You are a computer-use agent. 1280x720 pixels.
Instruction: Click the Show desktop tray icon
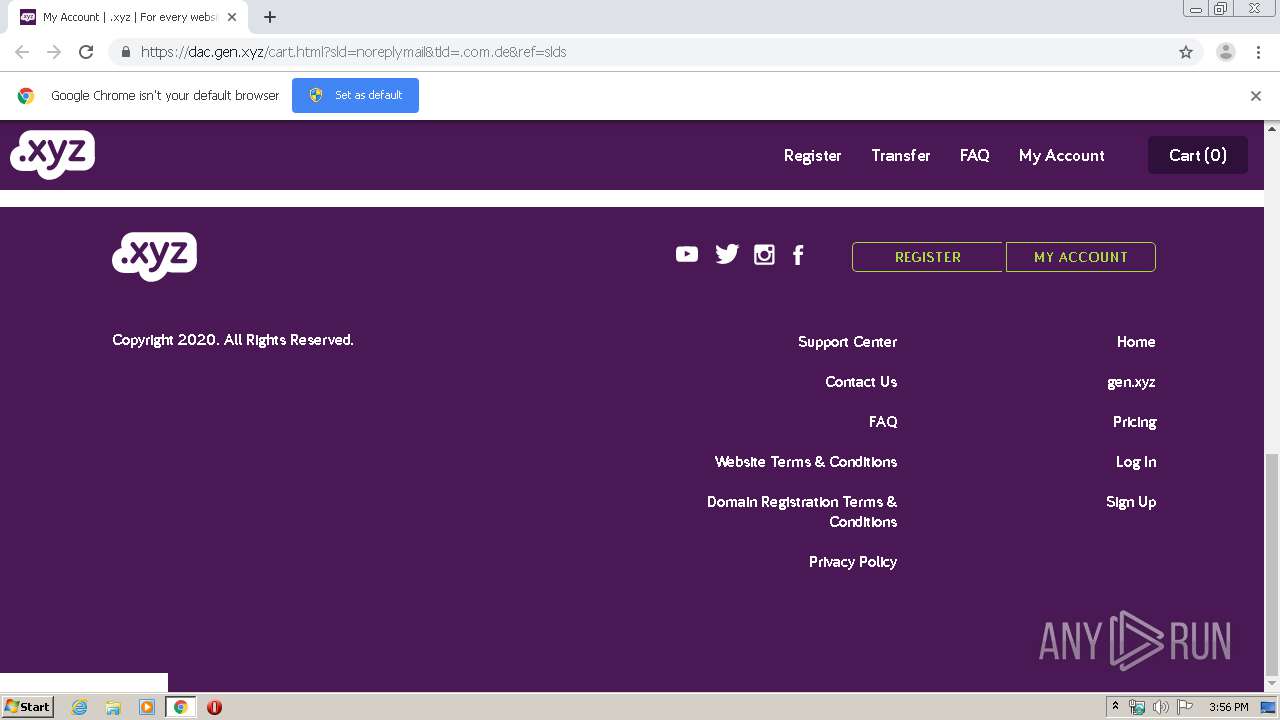1268,707
